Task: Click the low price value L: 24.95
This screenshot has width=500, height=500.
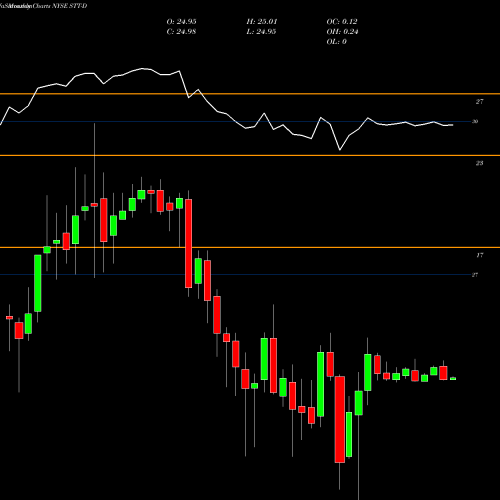Action: [x=261, y=32]
